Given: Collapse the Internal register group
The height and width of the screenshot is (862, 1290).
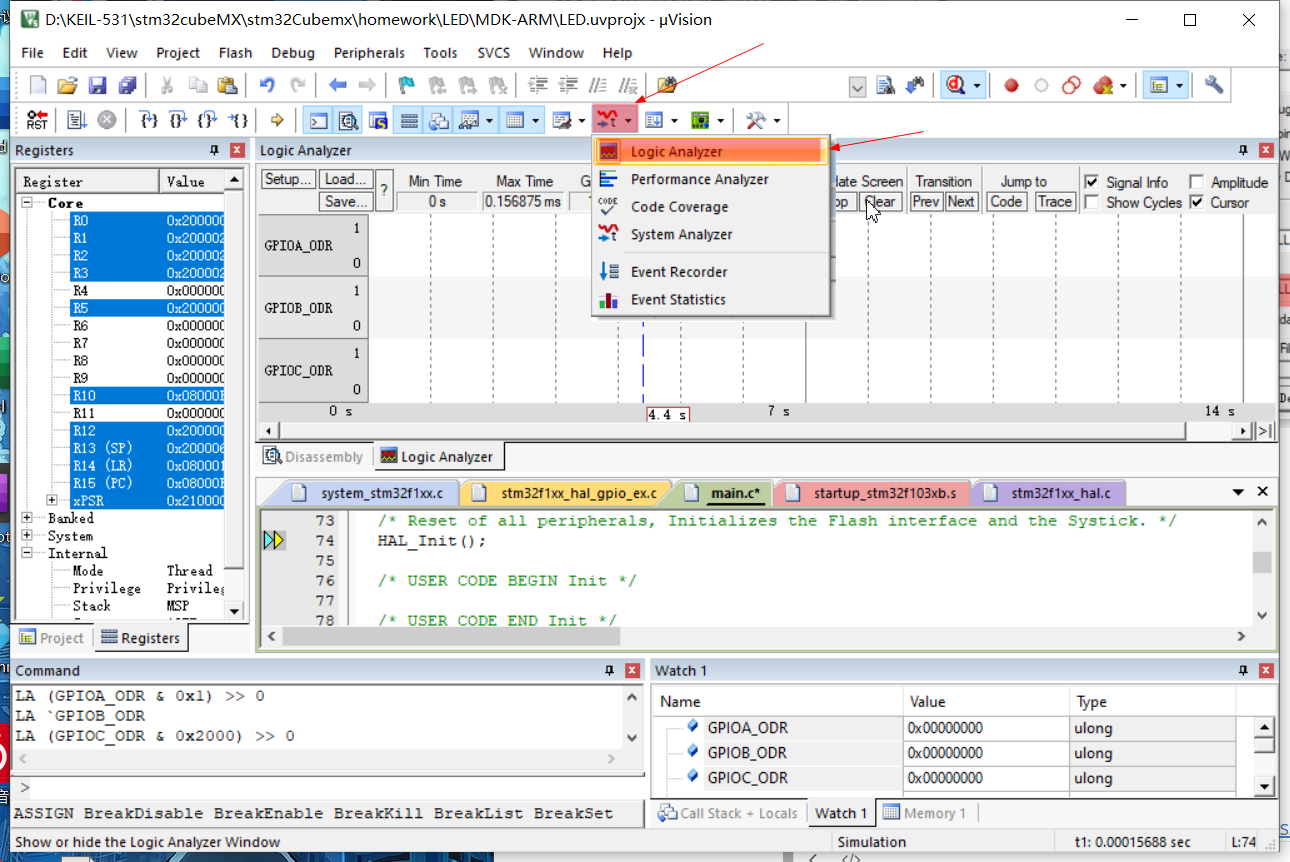Looking at the screenshot, I should tap(27, 553).
